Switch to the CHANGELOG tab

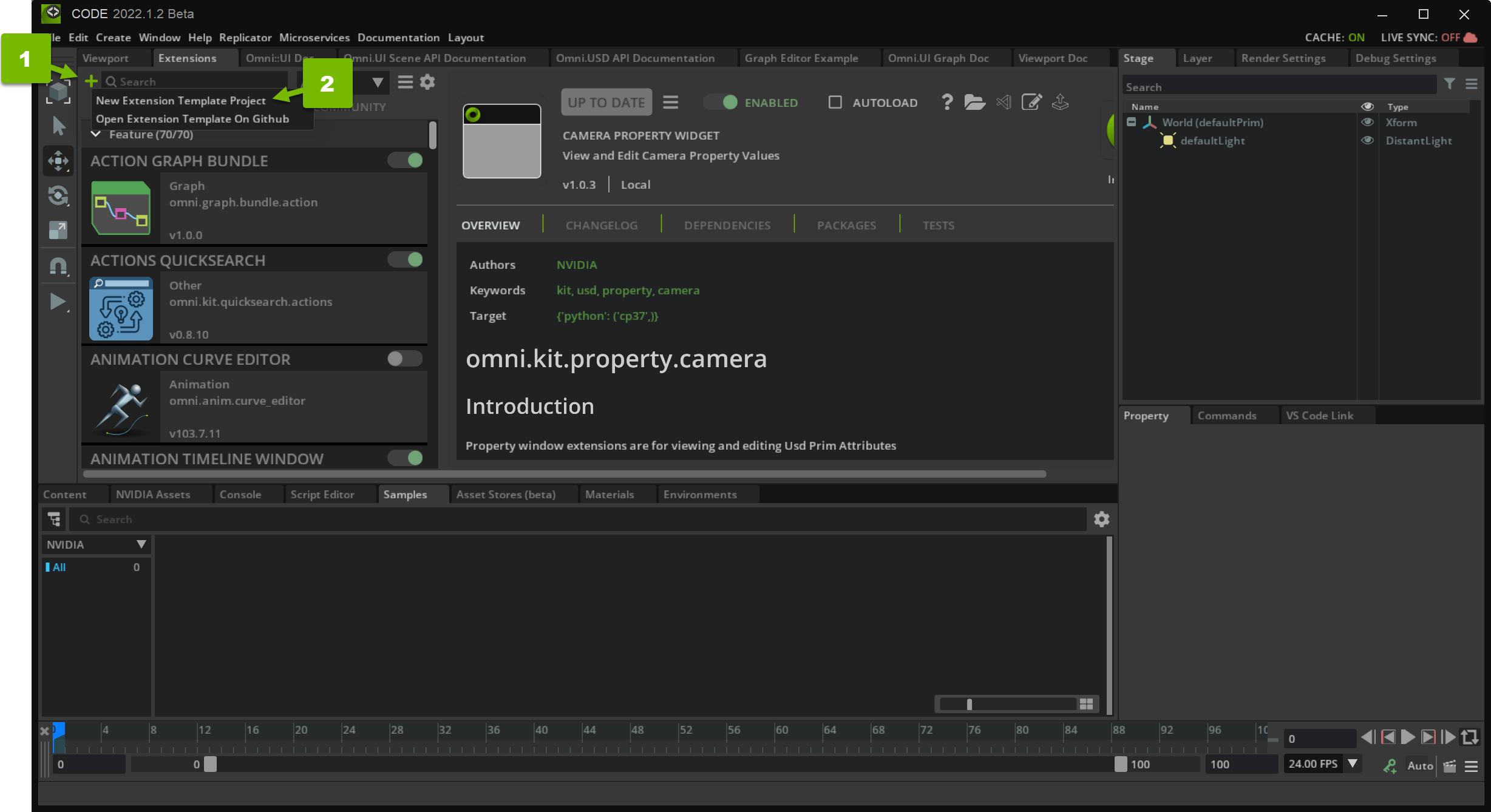coord(602,225)
